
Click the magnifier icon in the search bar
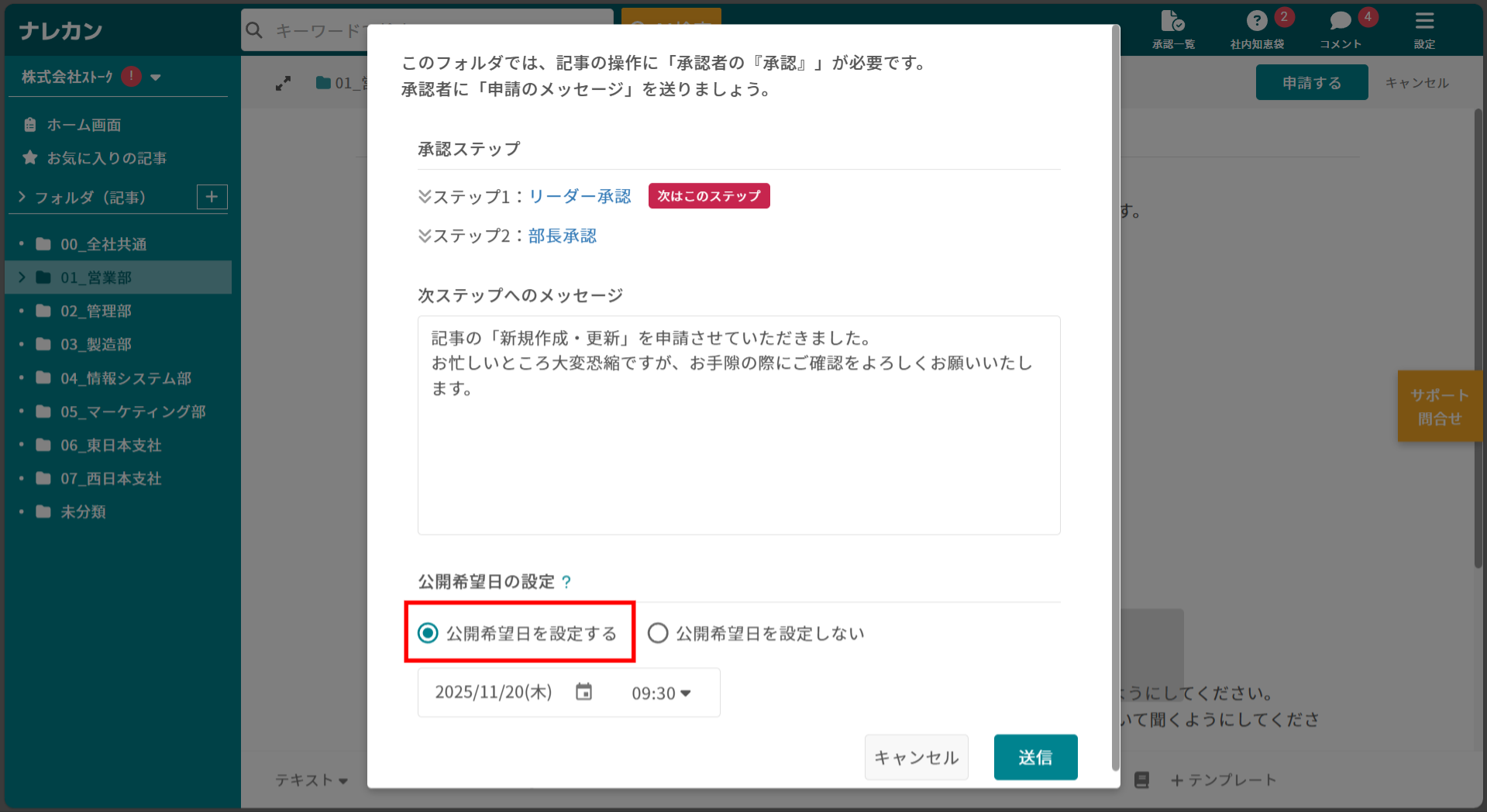coord(254,30)
